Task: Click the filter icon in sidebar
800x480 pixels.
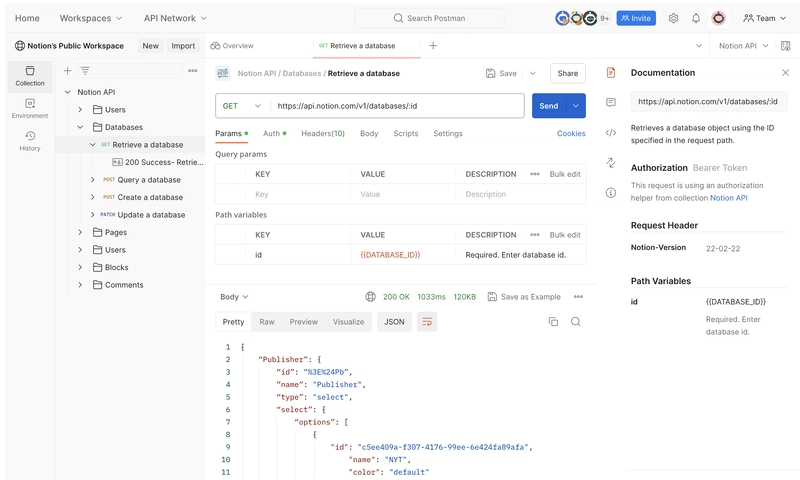Action: click(85, 71)
